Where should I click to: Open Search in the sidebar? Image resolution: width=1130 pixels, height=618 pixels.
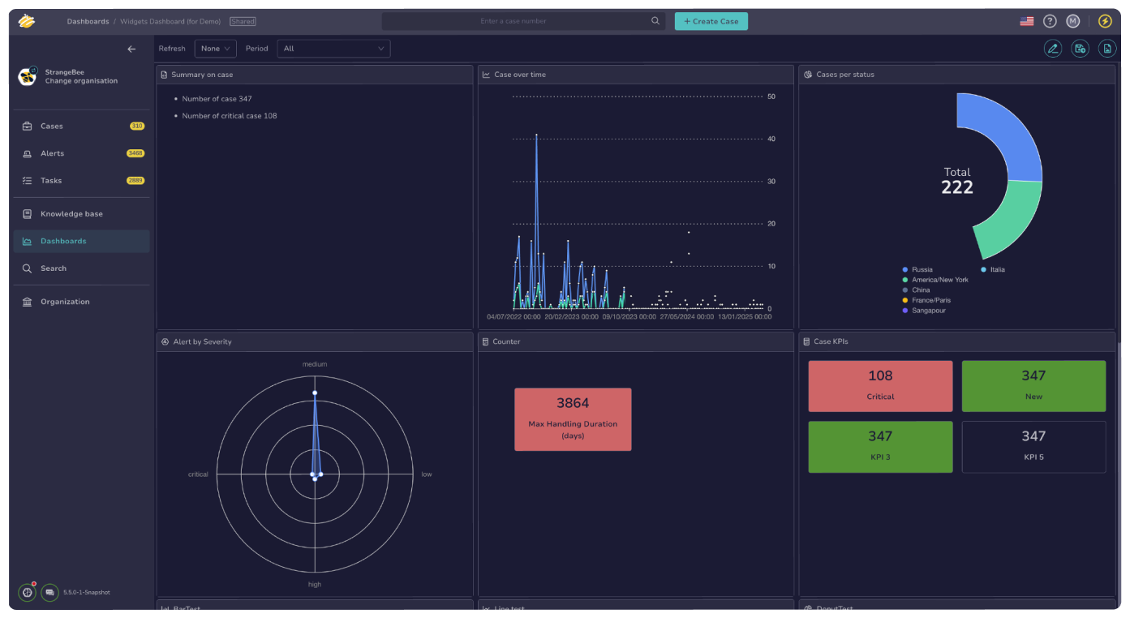click(81, 269)
